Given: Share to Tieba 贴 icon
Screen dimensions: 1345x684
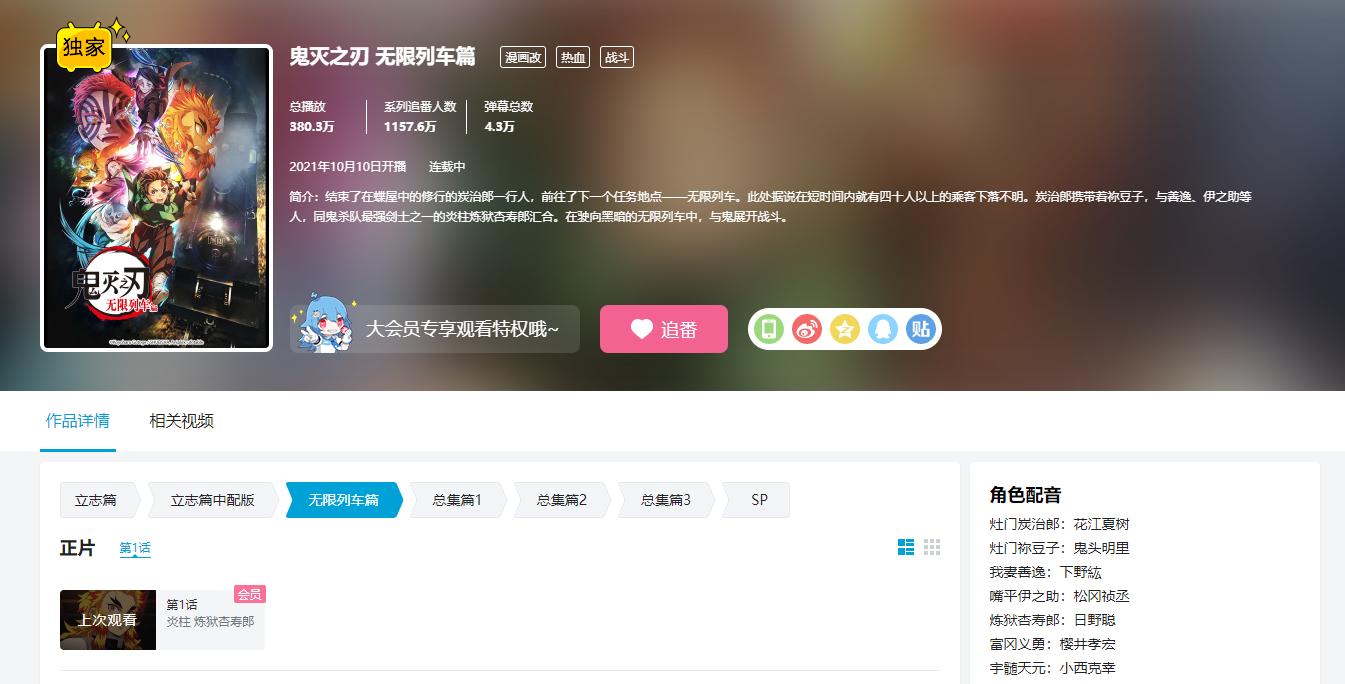Looking at the screenshot, I should pos(921,329).
